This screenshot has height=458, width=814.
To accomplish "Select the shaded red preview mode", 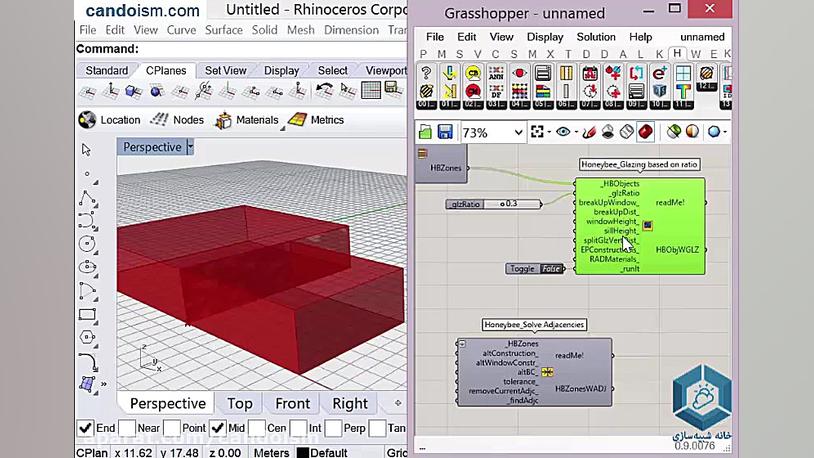I will coord(645,132).
